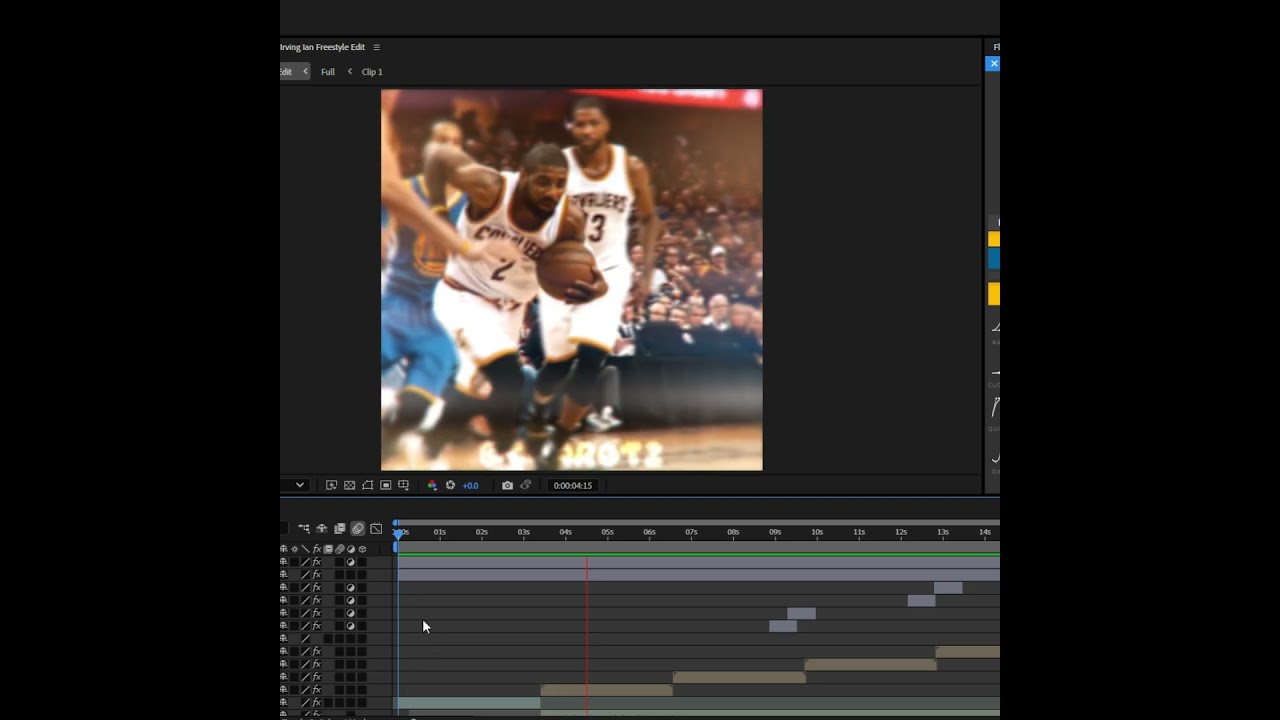This screenshot has height=720, width=1280.
Task: Select the blue swatch in right panel
Action: 994,258
